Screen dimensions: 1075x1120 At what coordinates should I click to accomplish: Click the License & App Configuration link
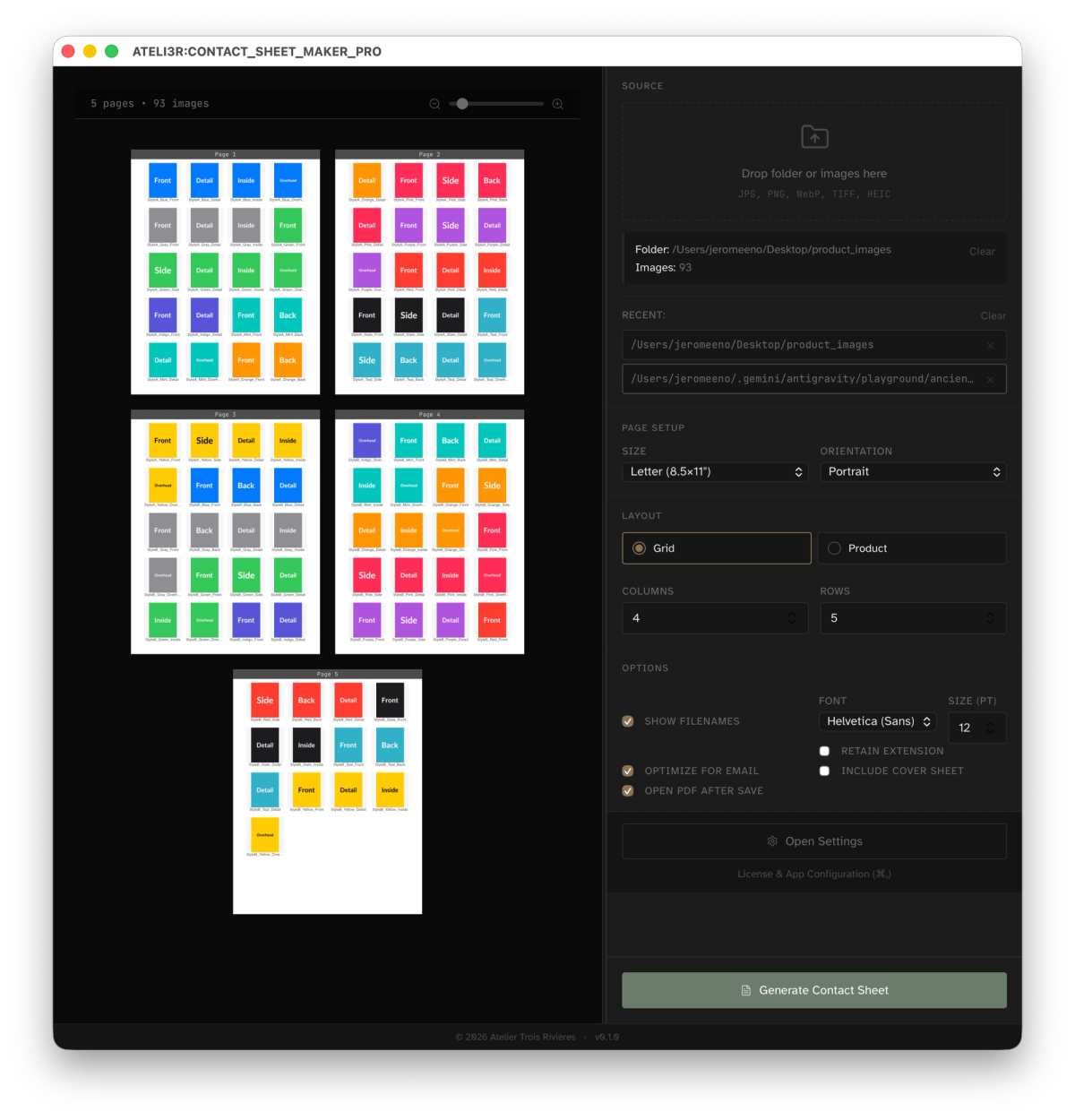click(812, 874)
